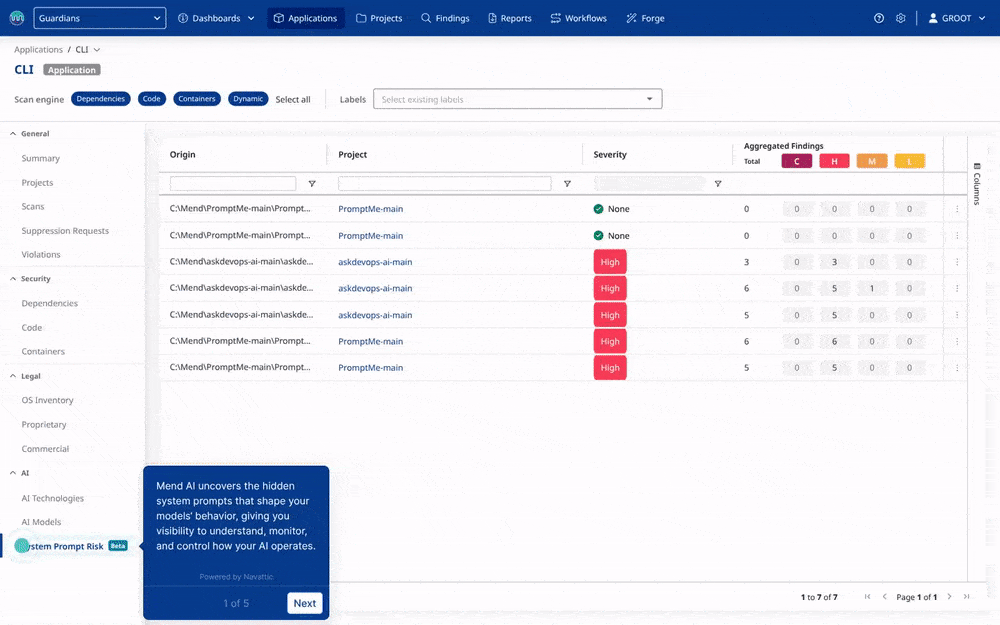This screenshot has width=1000, height=625.
Task: Click the red High severity column badge
Action: pos(834,161)
